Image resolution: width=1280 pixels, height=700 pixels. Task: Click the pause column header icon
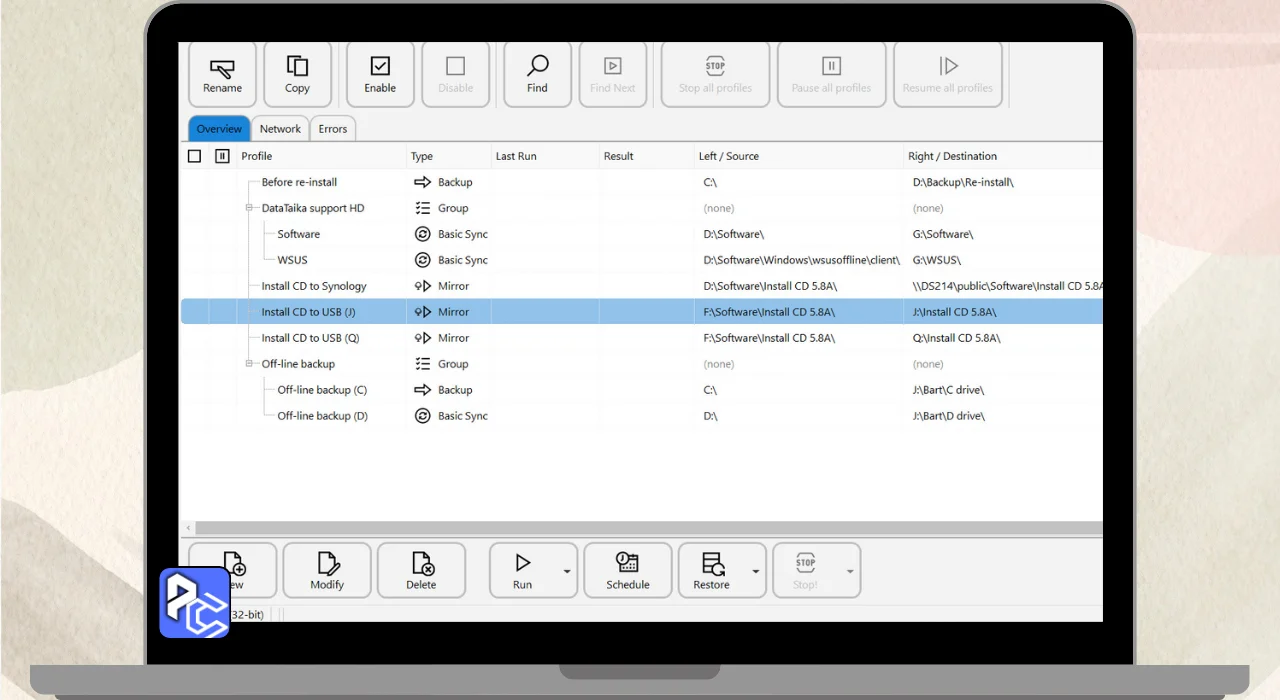[x=222, y=156]
